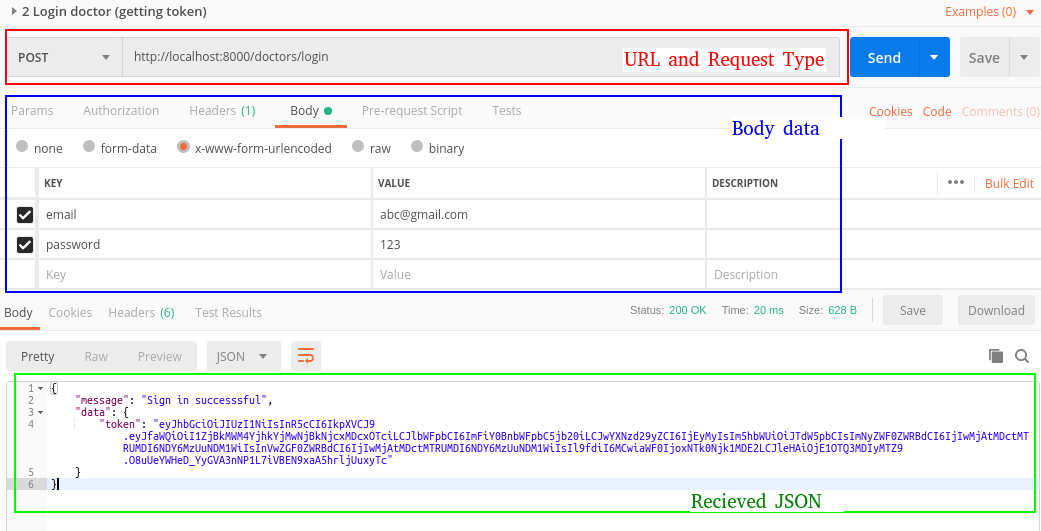Open the Comments (0) link
This screenshot has width=1041, height=531.
click(1001, 112)
